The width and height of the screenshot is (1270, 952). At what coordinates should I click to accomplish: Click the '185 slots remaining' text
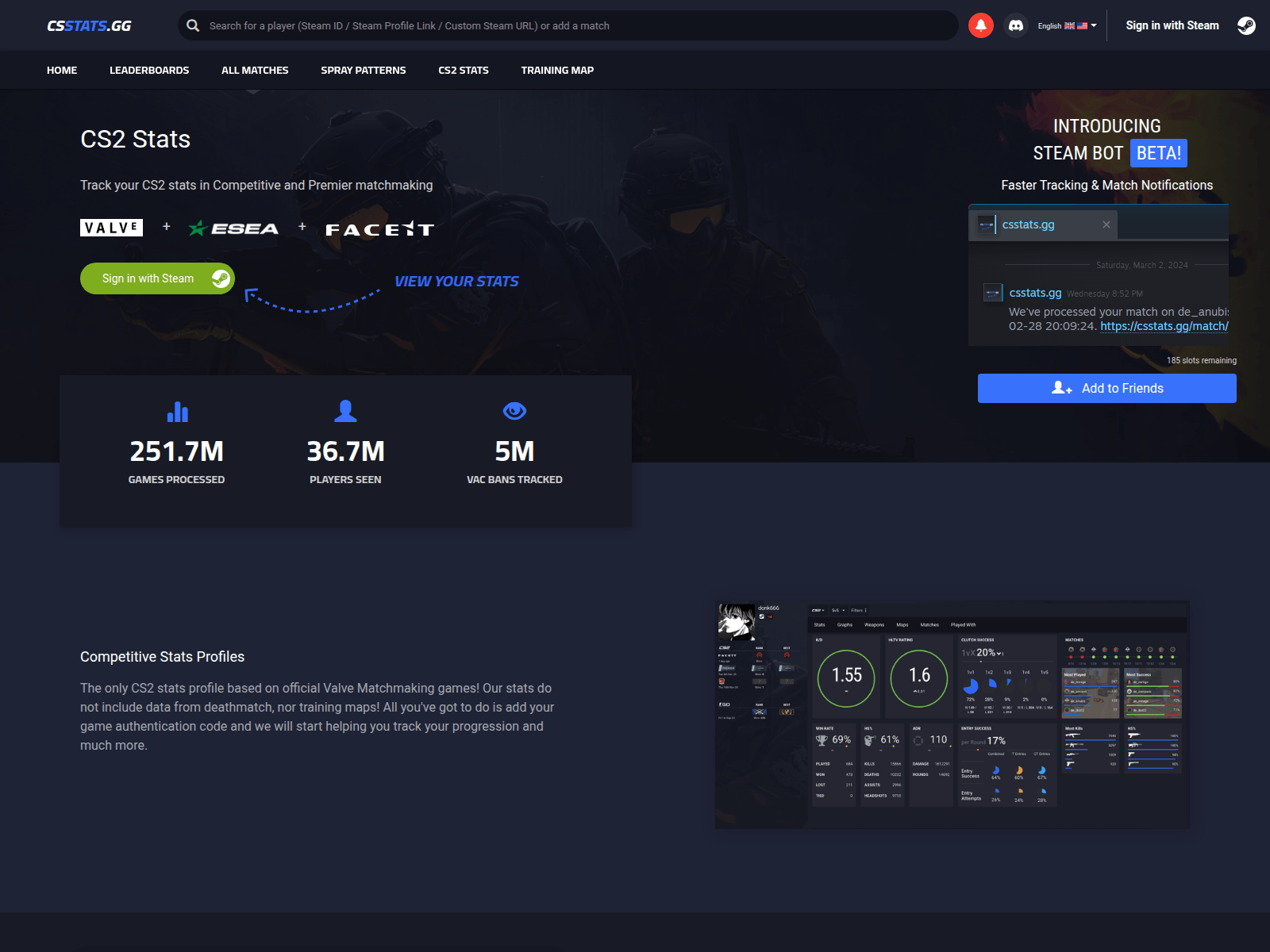pos(1202,360)
